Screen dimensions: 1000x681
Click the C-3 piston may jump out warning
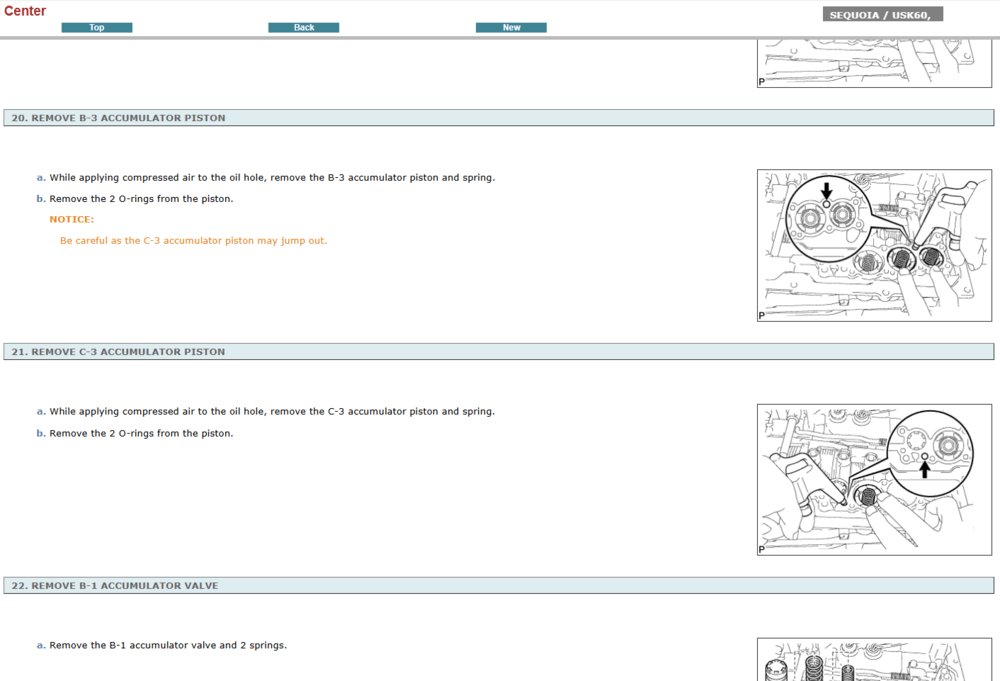(x=193, y=241)
